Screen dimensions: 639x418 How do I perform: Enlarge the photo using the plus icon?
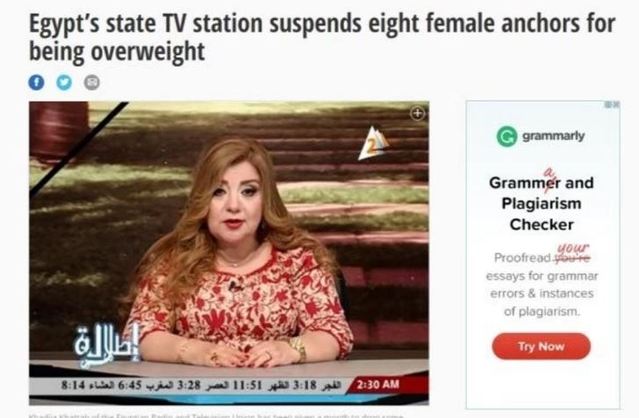coord(417,113)
